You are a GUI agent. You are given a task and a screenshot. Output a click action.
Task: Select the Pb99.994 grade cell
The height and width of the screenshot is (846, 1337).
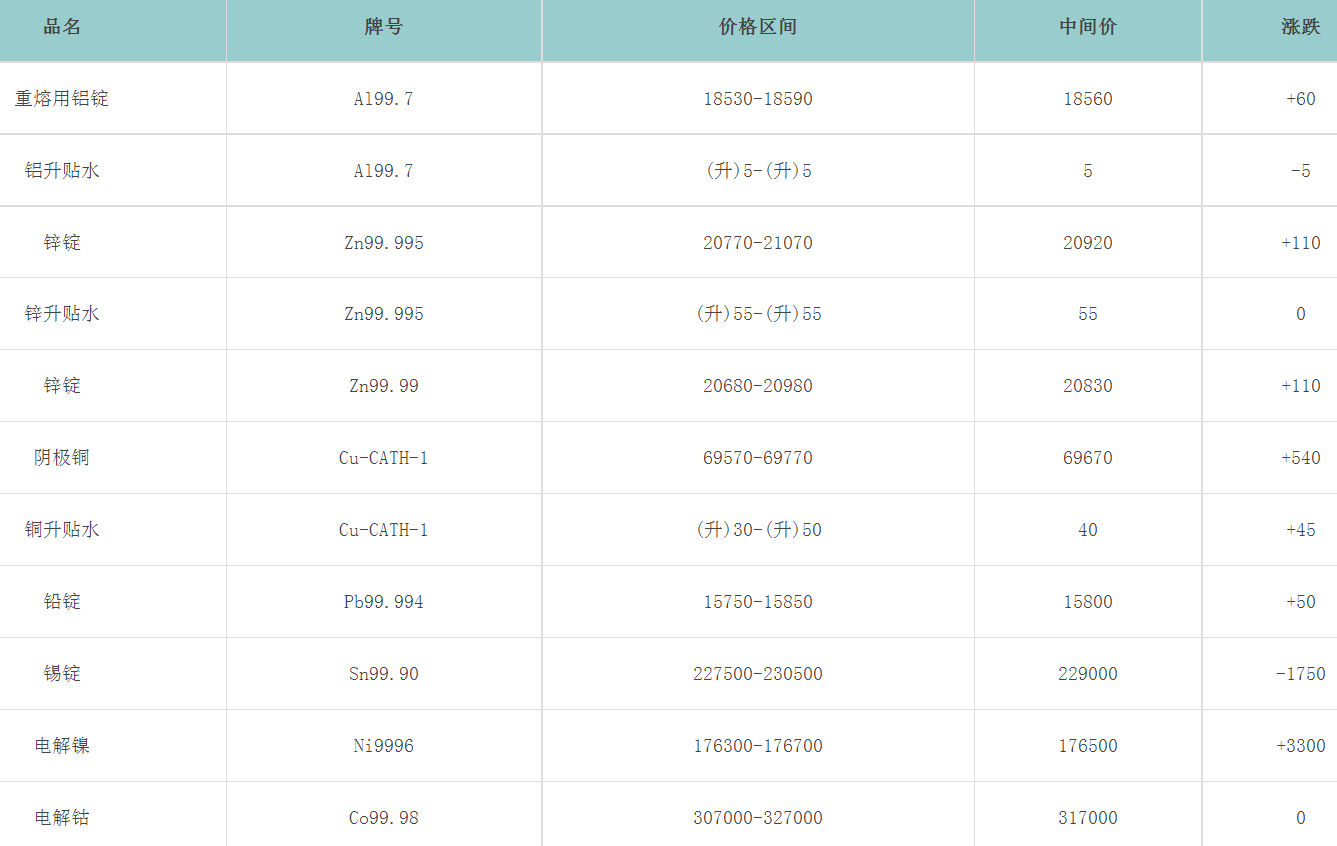[384, 602]
